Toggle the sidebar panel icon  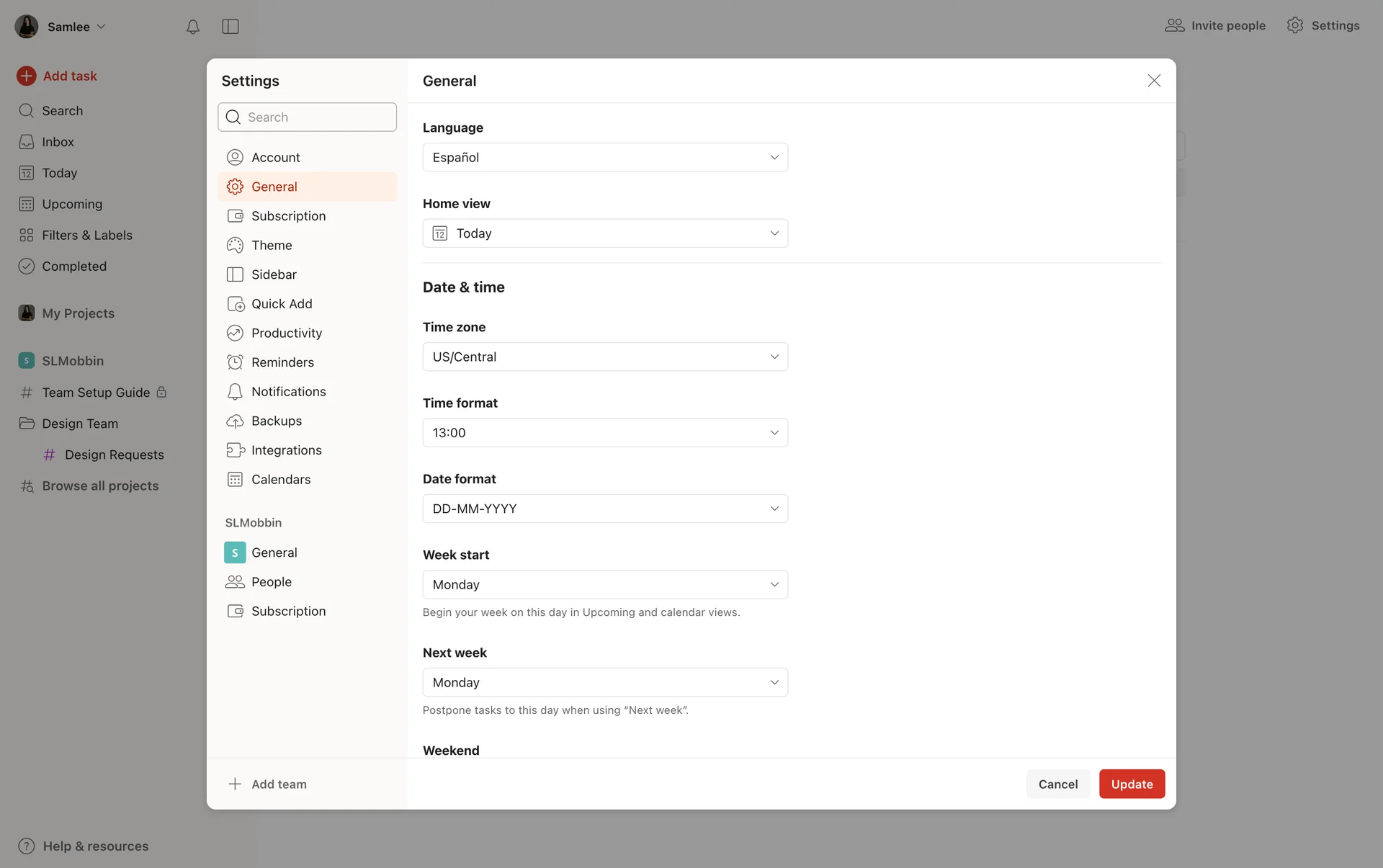click(230, 27)
